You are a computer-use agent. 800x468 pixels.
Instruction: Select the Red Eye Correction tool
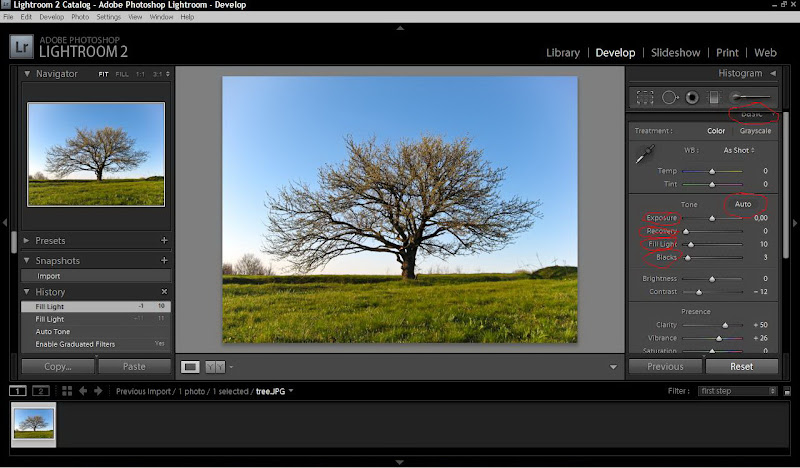point(691,98)
